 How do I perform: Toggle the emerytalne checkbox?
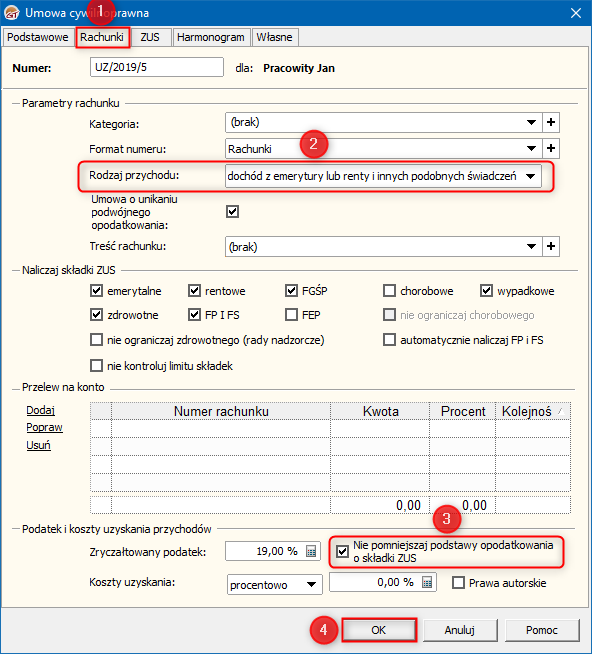click(96, 291)
